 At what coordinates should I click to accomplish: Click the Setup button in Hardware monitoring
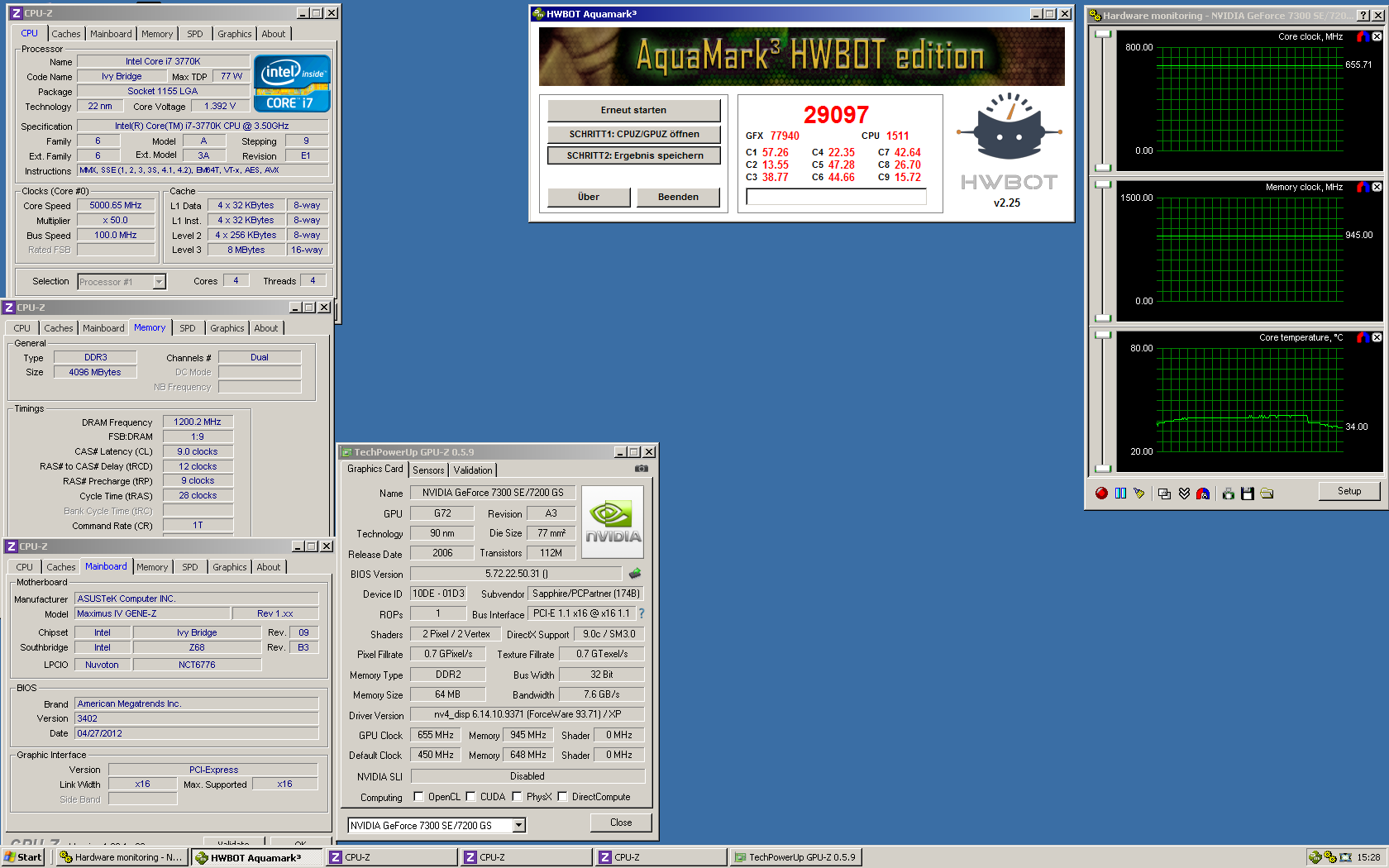1349,491
